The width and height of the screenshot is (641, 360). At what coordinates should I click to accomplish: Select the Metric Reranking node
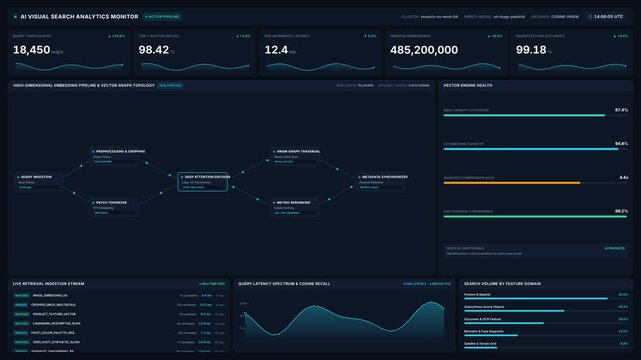point(294,208)
